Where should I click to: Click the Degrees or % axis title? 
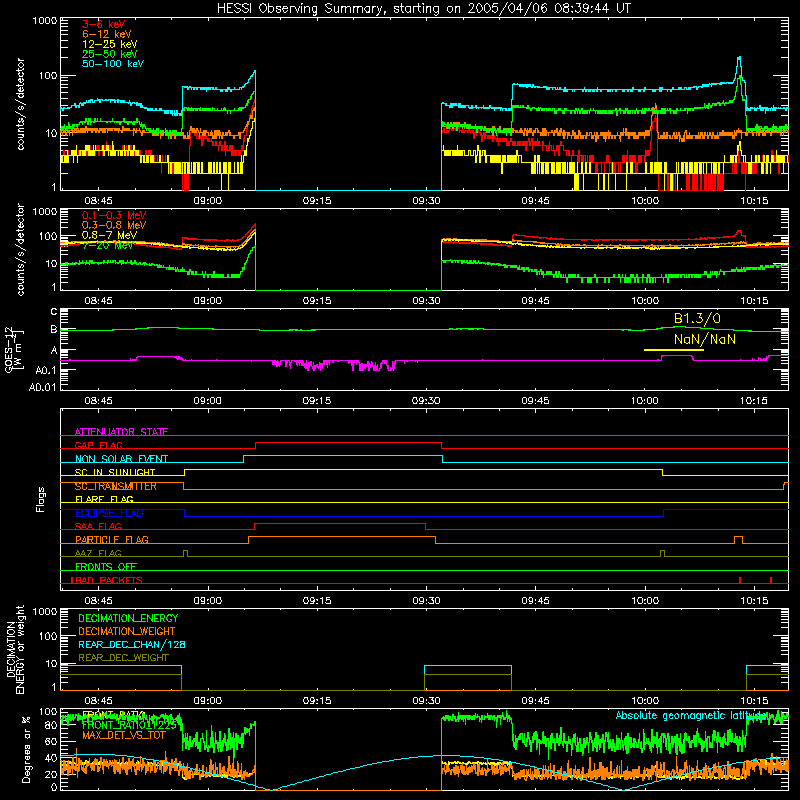pyautogui.click(x=26, y=749)
